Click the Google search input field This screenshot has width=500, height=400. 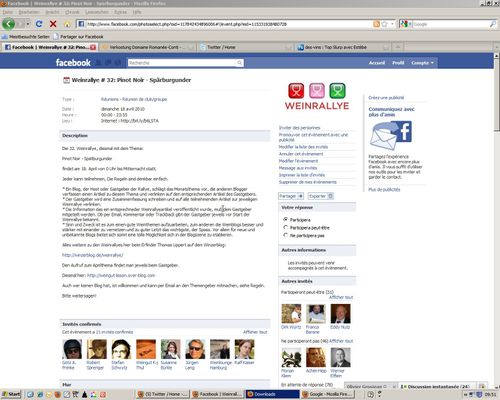click(451, 24)
